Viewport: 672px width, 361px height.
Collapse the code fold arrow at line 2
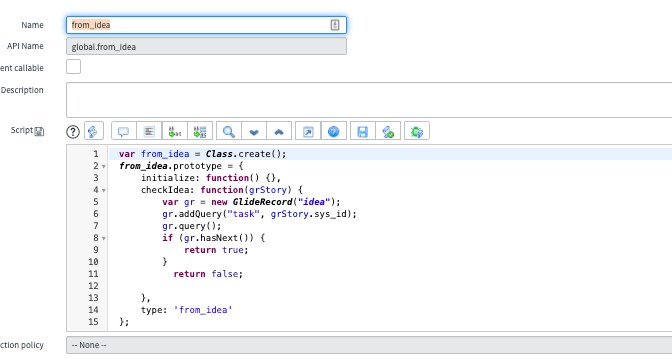pos(104,166)
